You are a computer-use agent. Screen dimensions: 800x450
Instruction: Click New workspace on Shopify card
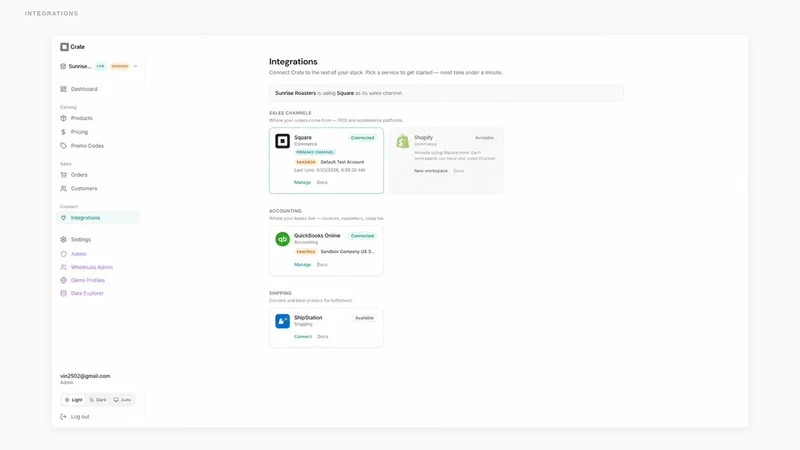(431, 171)
